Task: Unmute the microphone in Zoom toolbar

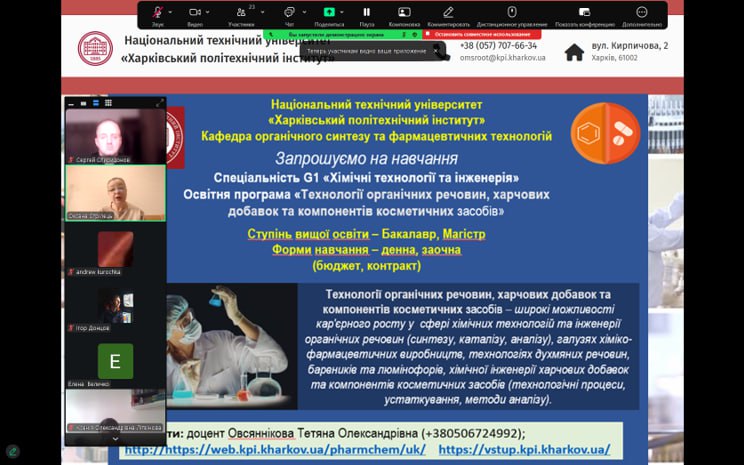Action: (x=158, y=12)
